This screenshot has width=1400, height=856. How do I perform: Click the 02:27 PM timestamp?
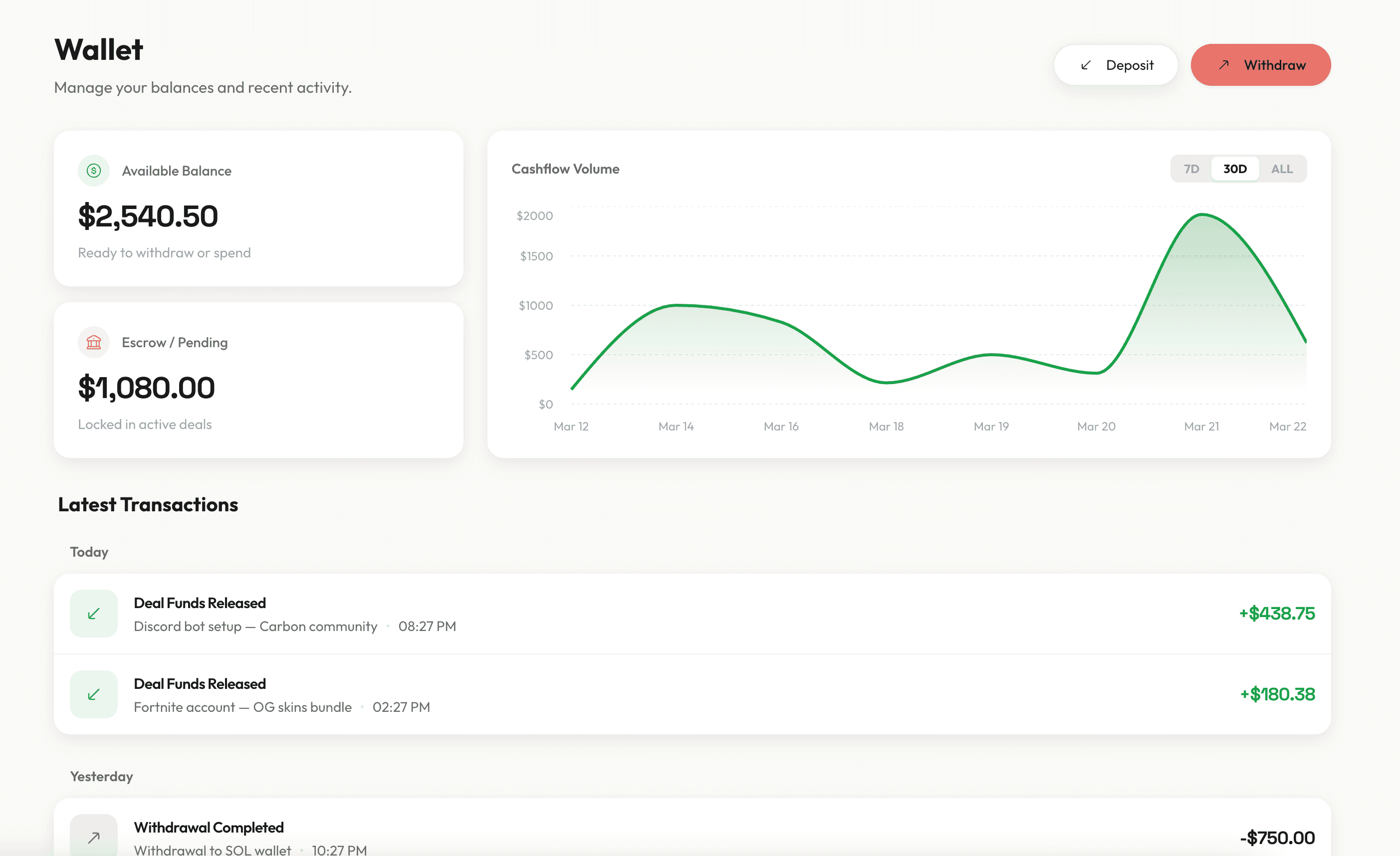[x=401, y=707]
